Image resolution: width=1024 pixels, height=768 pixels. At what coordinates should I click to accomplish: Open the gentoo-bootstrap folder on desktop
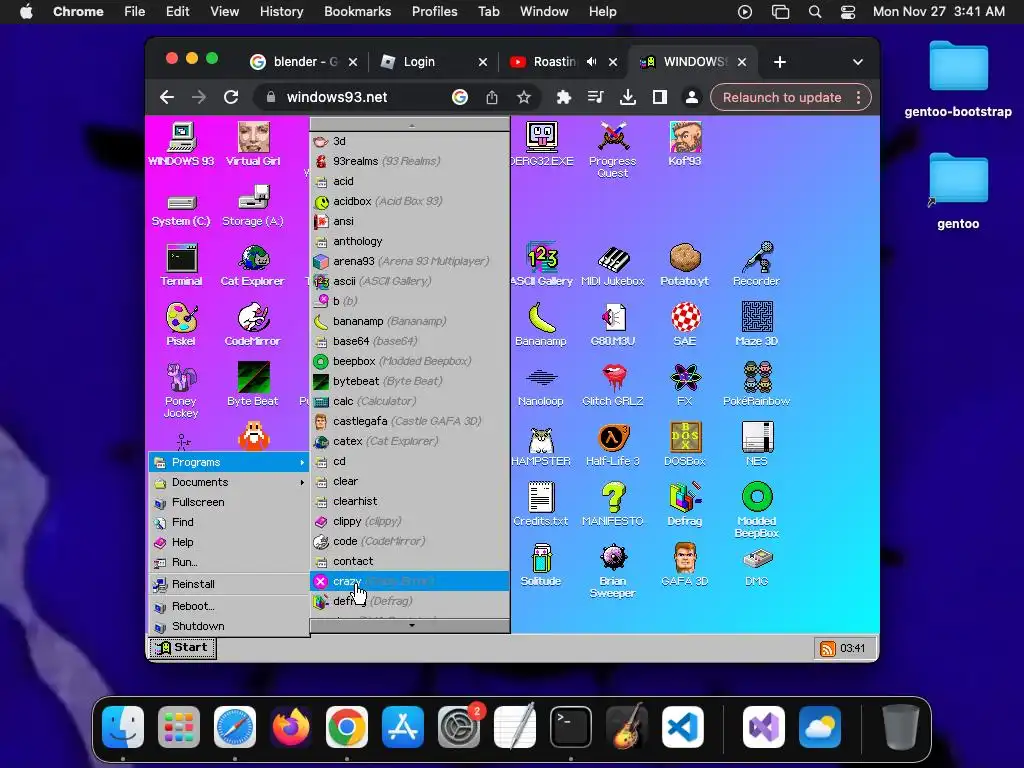tap(958, 80)
